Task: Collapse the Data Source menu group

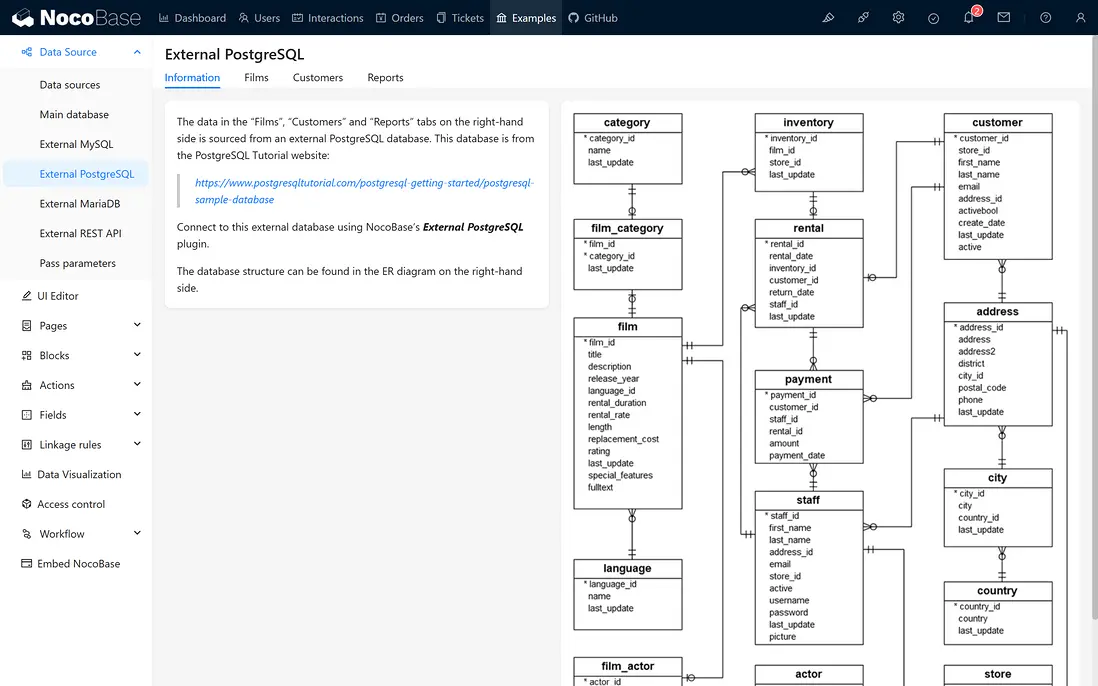Action: [137, 52]
